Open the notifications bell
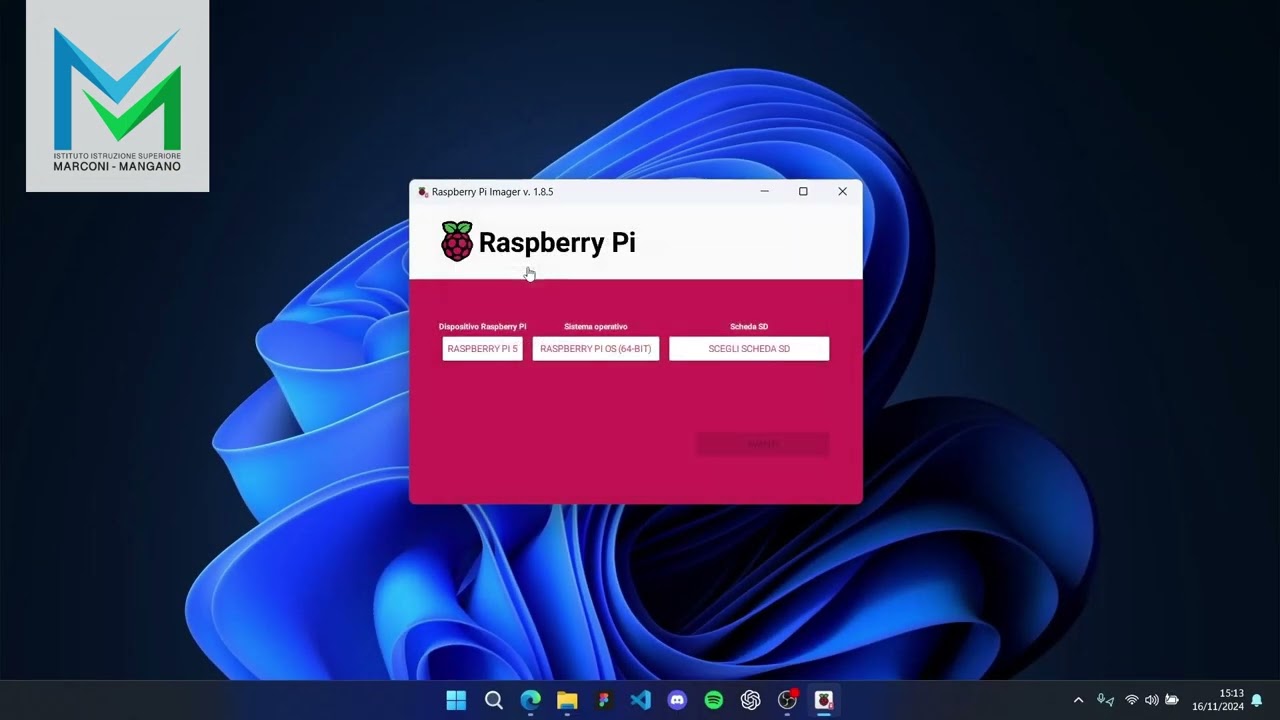 (1257, 700)
